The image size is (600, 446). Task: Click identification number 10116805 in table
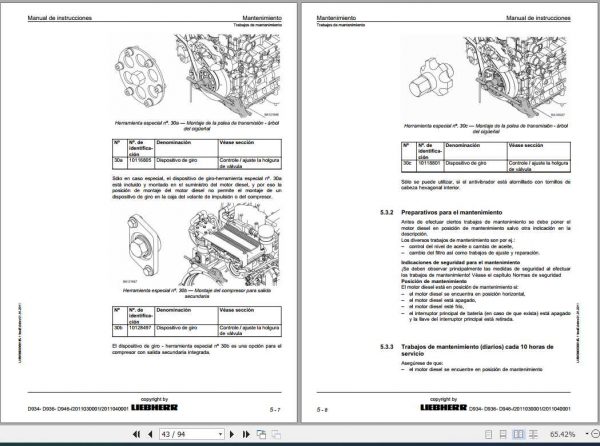(x=140, y=160)
